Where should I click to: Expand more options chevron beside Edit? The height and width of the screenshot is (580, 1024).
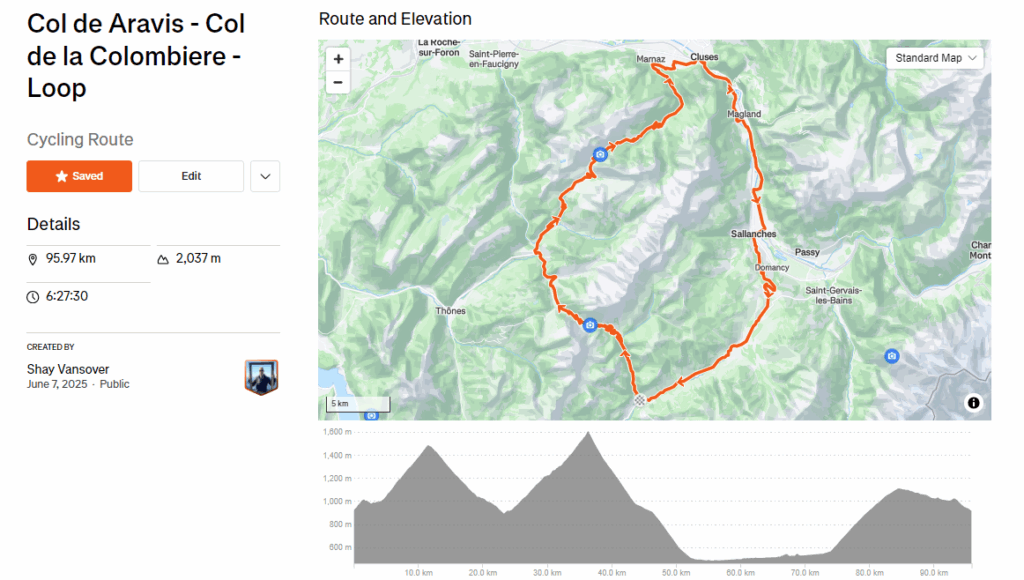(x=265, y=176)
